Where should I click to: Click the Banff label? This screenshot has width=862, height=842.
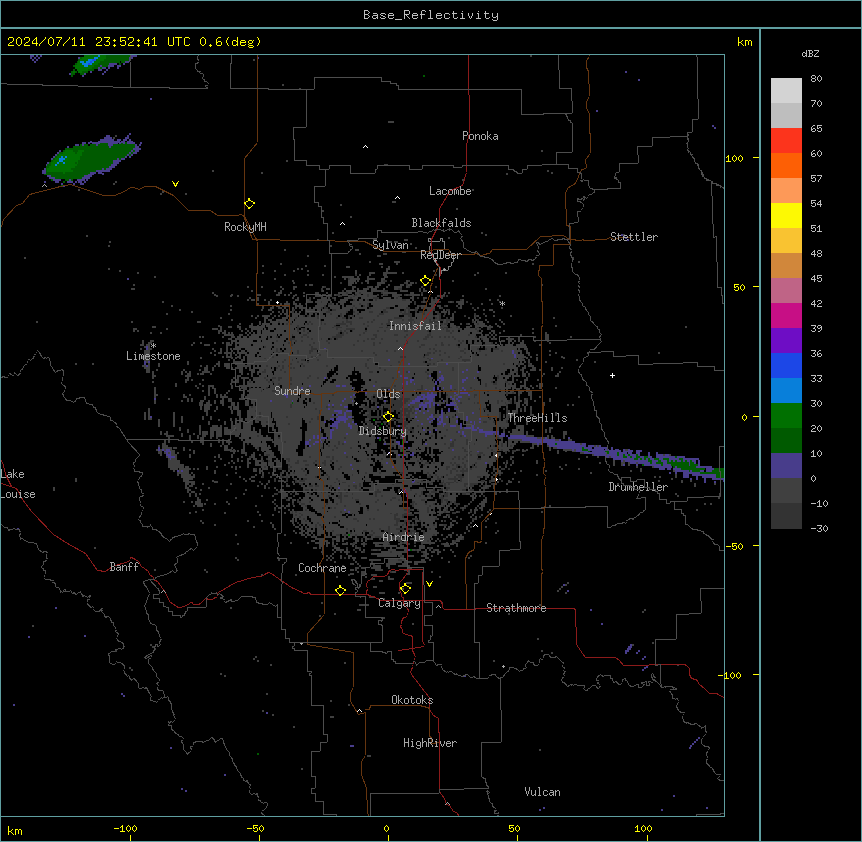pyautogui.click(x=124, y=567)
